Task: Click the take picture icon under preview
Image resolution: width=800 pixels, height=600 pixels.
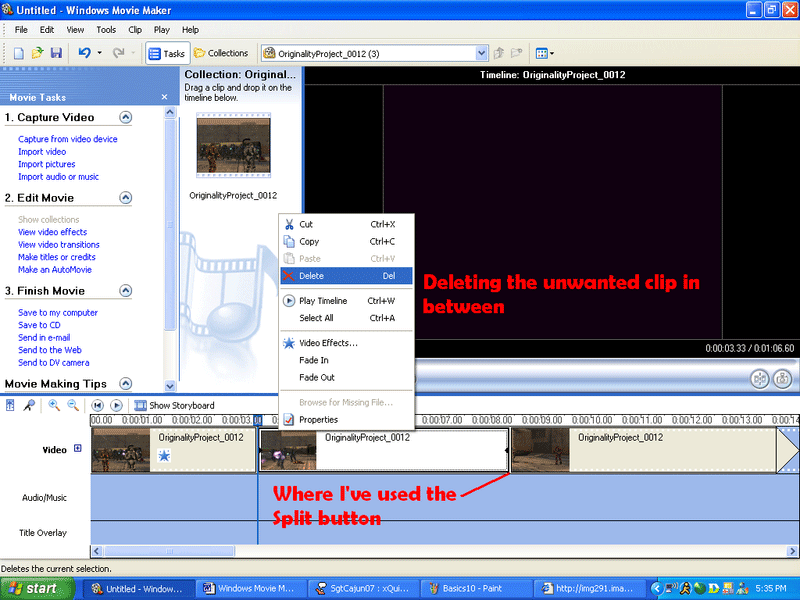Action: tap(782, 379)
